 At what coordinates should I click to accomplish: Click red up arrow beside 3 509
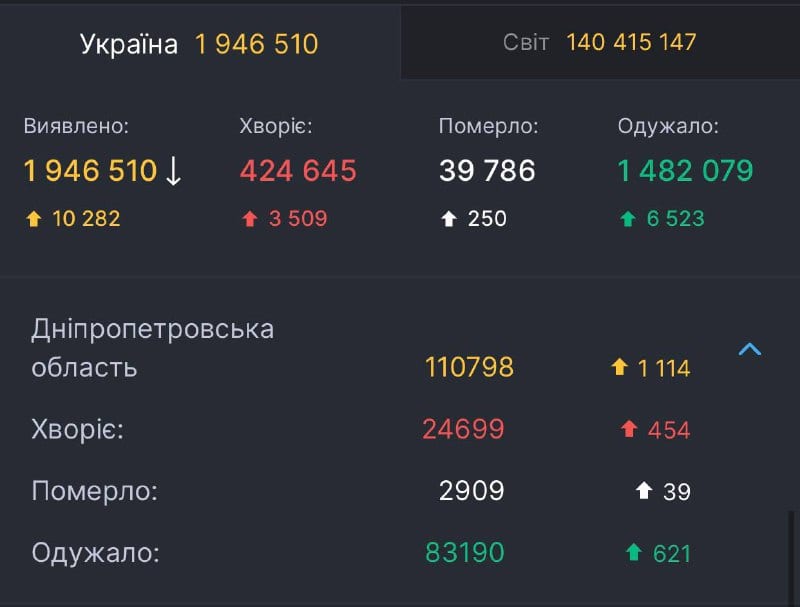[x=250, y=219]
